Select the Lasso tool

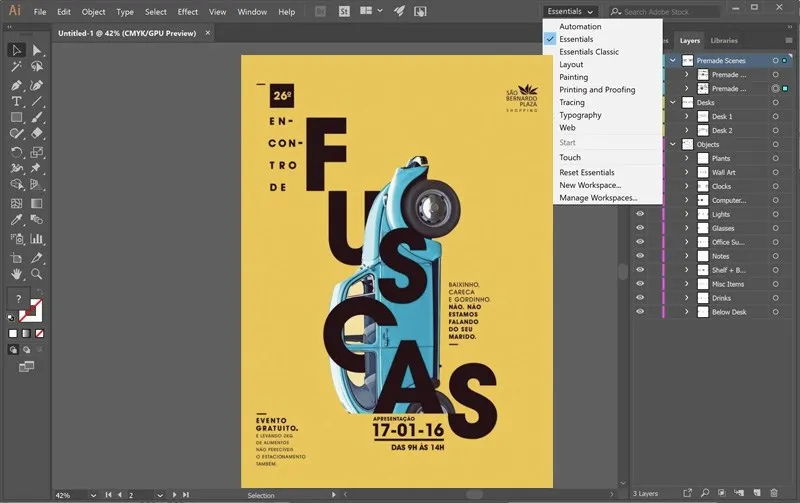pos(36,66)
